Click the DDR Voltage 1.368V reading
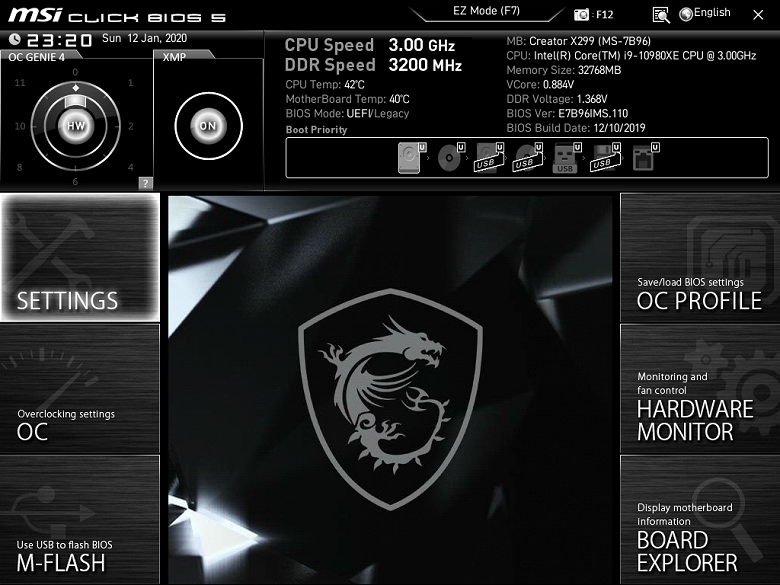The image size is (780, 585). (557, 99)
